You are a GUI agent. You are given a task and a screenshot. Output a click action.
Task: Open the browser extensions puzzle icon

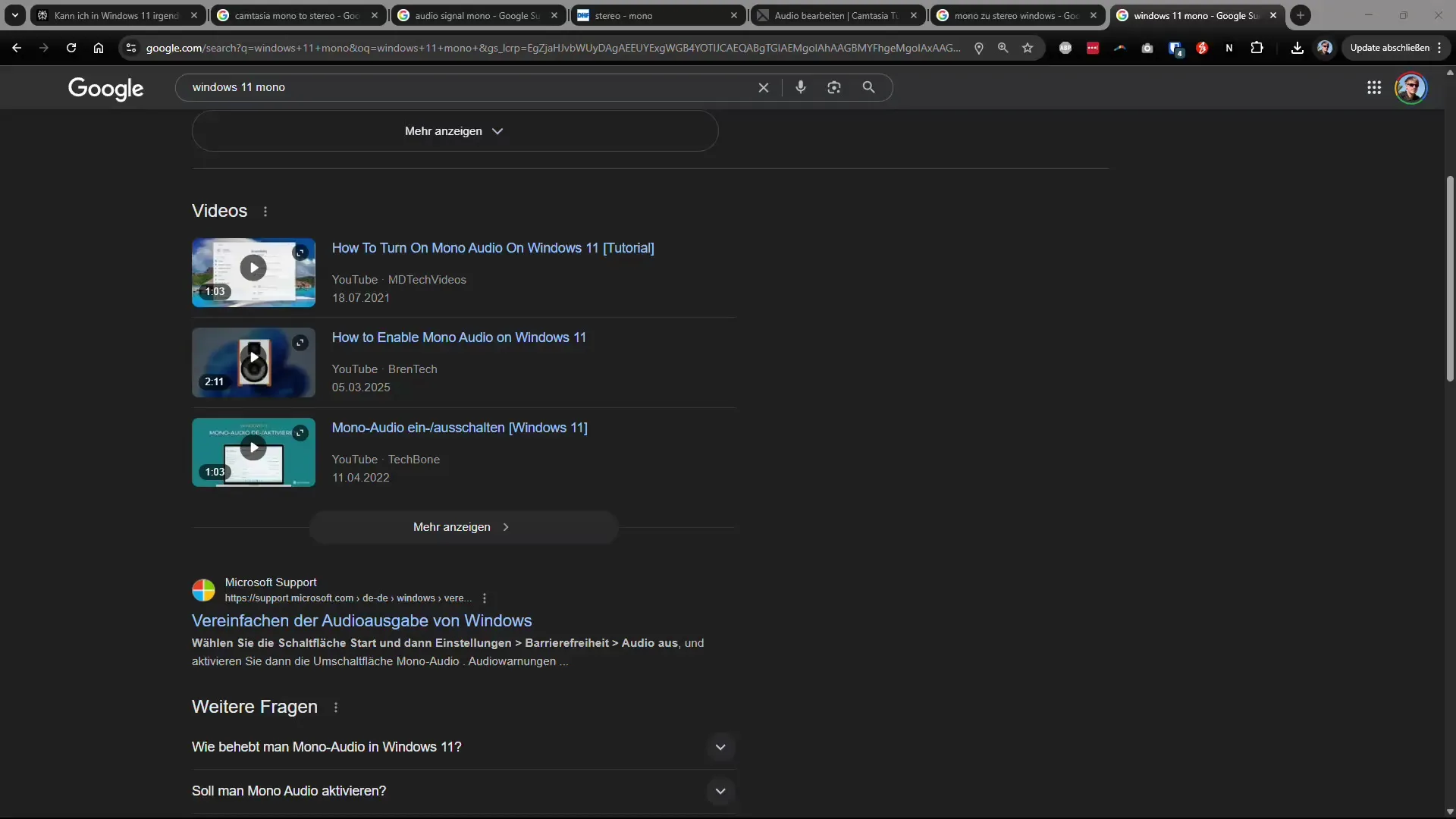(x=1257, y=48)
